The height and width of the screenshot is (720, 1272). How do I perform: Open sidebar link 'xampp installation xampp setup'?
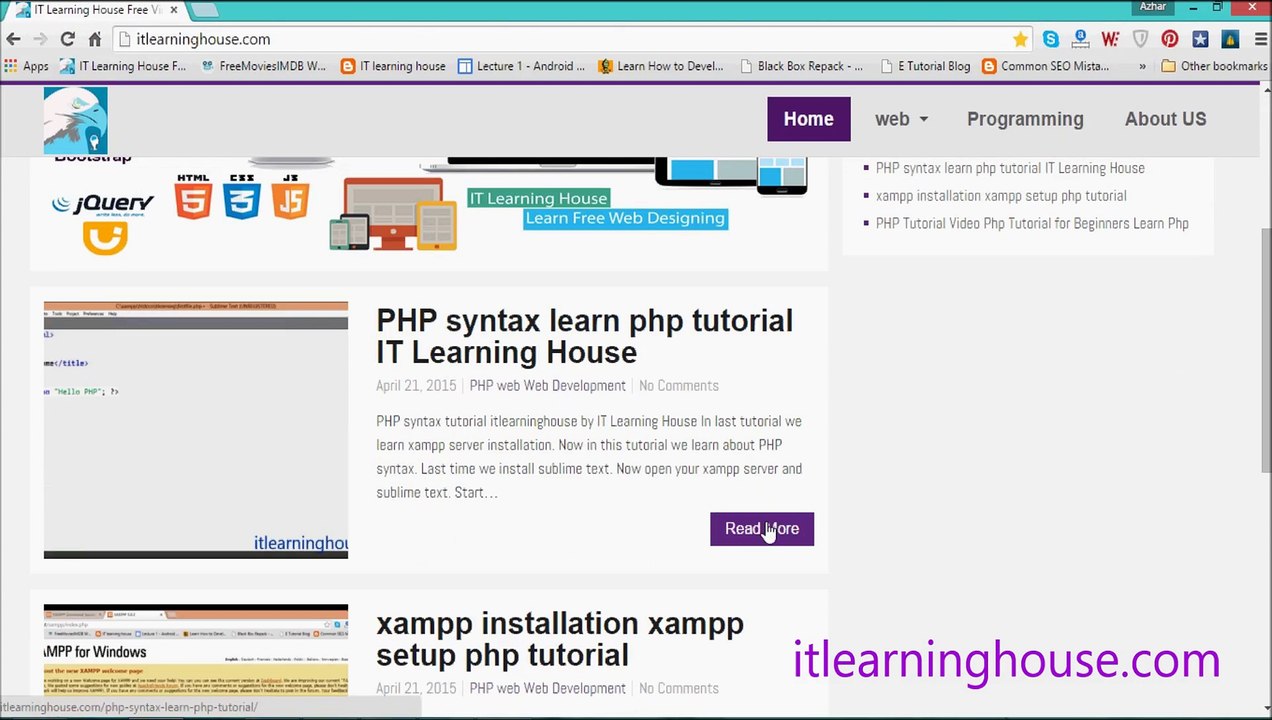(x=1001, y=196)
